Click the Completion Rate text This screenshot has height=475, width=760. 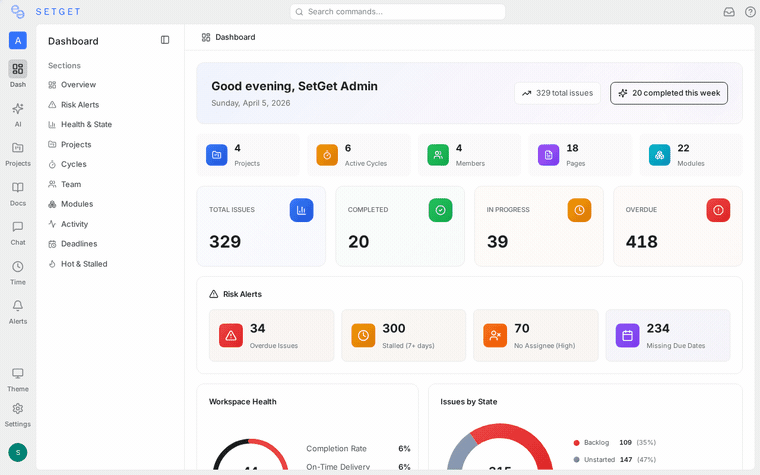click(336, 449)
